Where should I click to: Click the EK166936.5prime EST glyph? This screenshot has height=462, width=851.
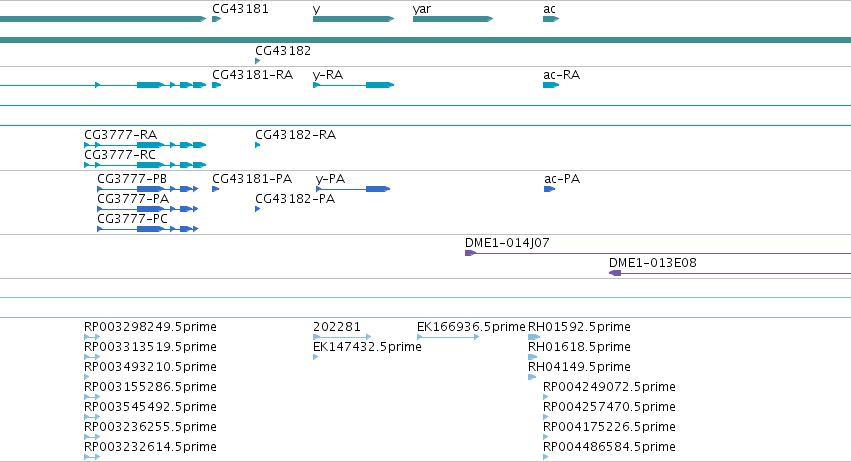pos(448,337)
